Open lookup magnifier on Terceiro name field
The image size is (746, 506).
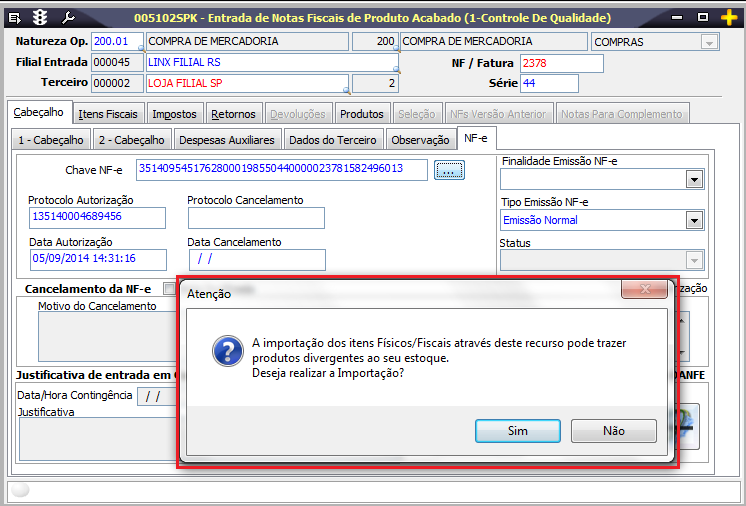[346, 90]
